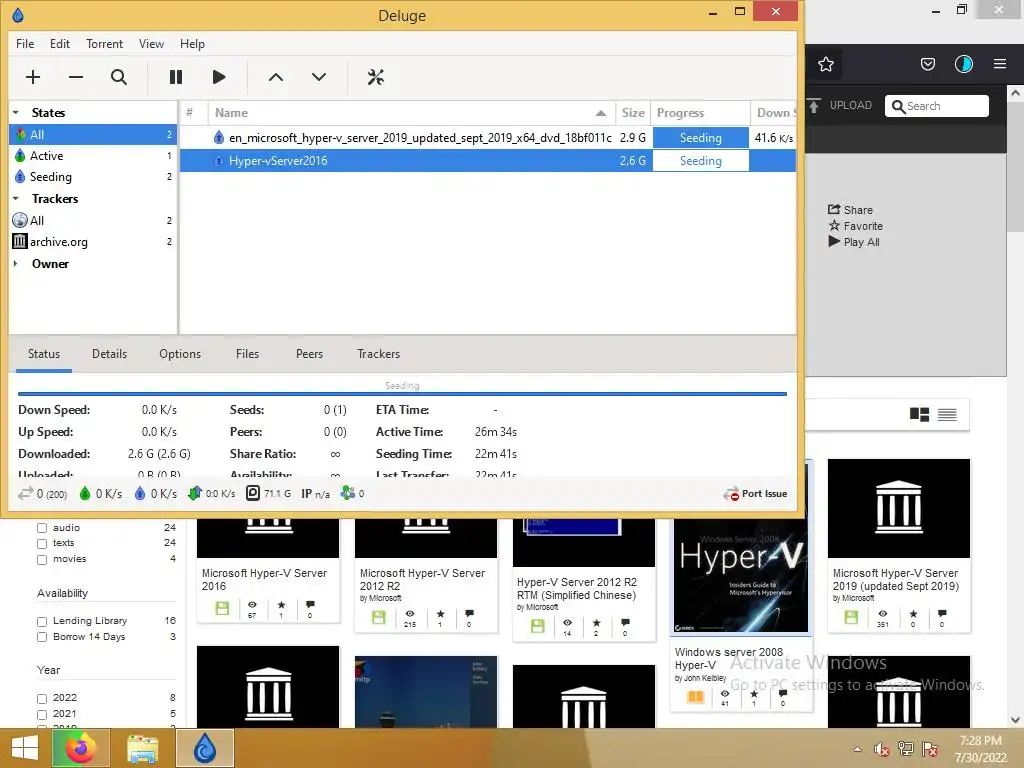Image resolution: width=1024 pixels, height=768 pixels.
Task: Select archive.org tracker filter
Action: tap(93, 242)
